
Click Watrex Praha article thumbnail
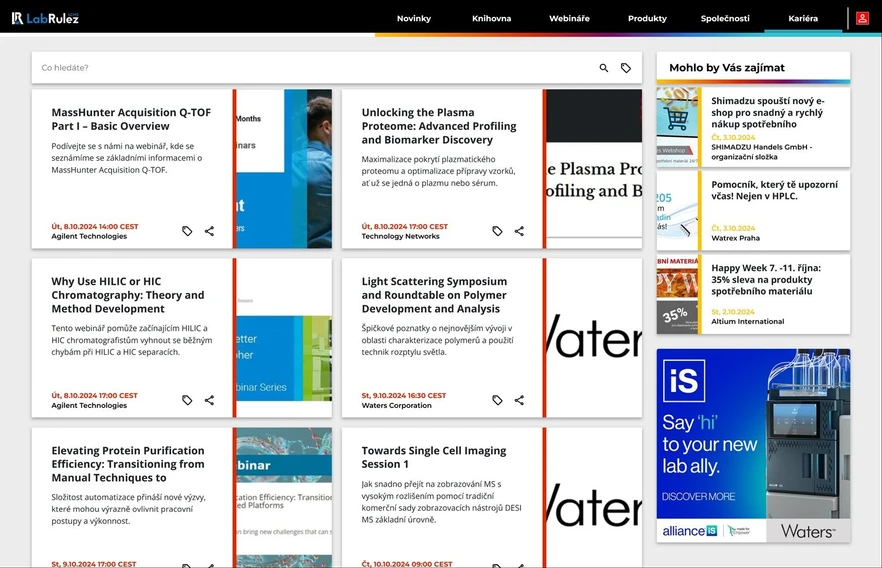tap(677, 210)
